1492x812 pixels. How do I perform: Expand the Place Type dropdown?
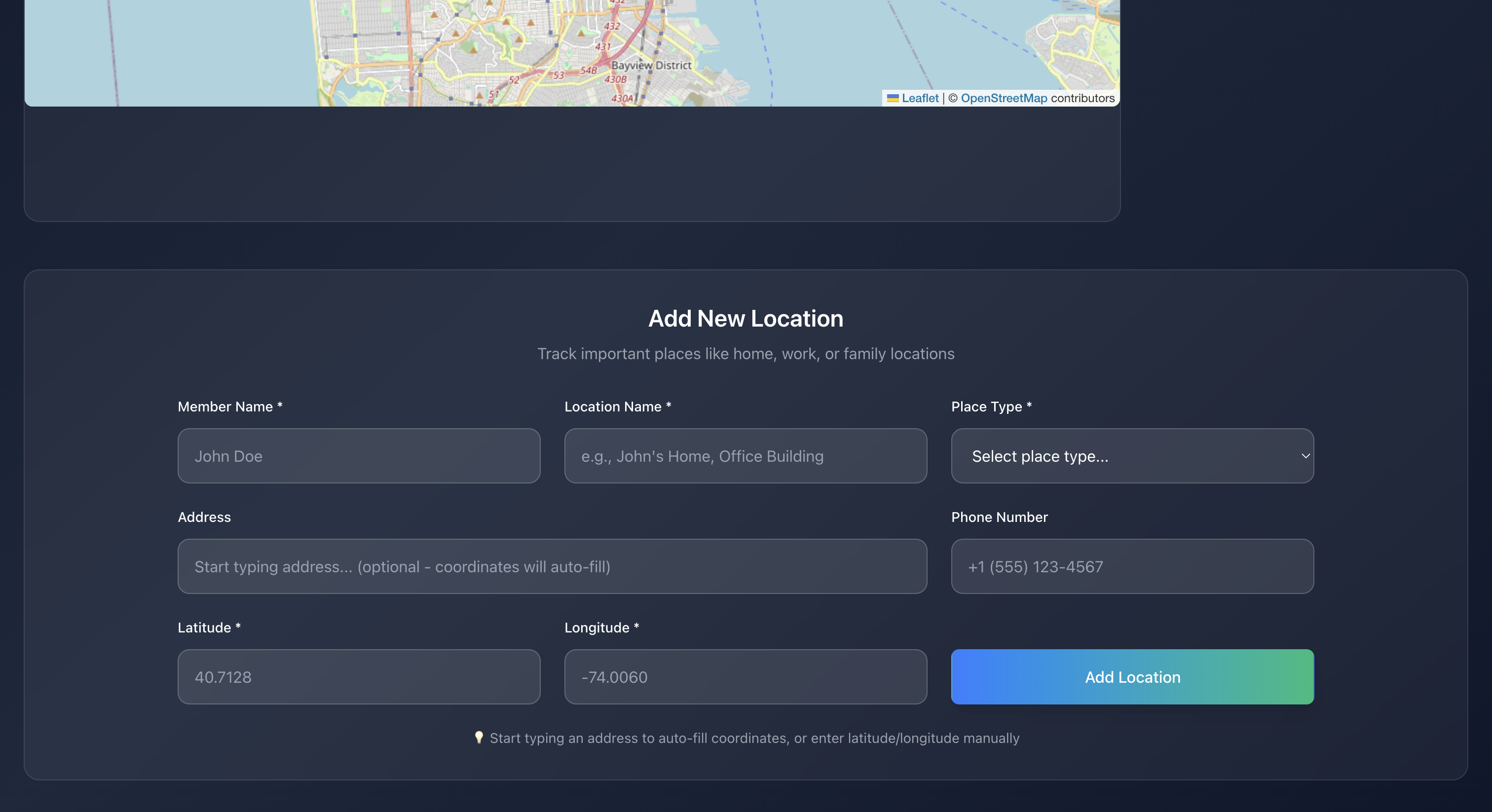point(1132,456)
